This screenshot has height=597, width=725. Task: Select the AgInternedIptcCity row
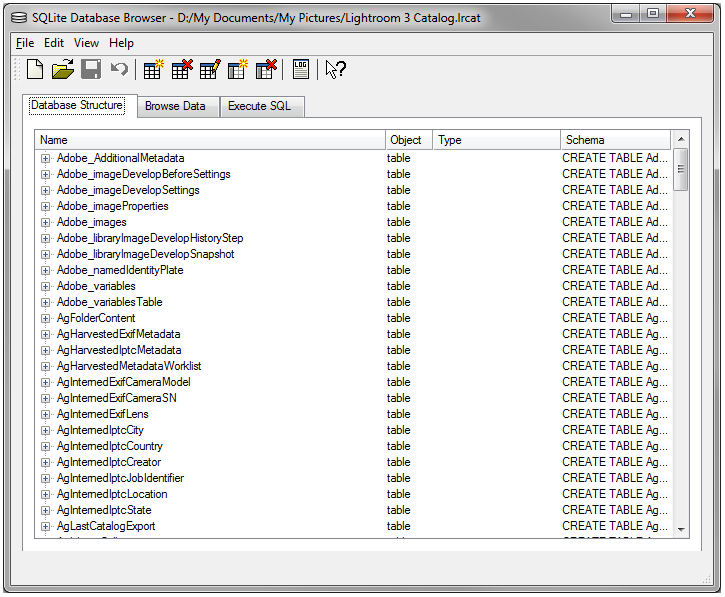click(353, 430)
